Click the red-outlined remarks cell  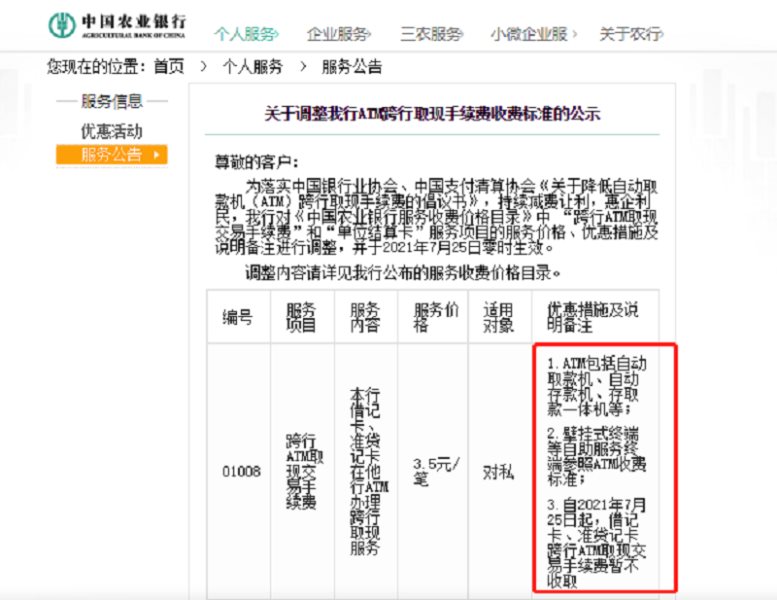click(605, 468)
